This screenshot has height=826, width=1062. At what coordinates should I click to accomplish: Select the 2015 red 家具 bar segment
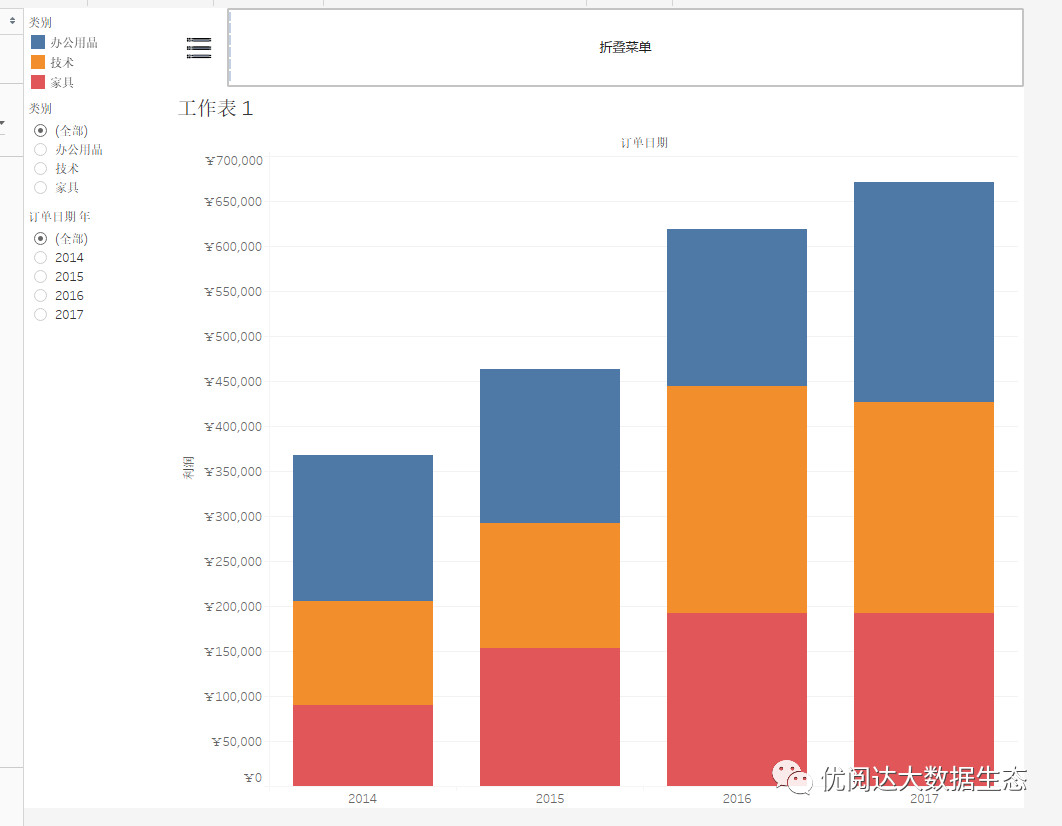tap(550, 717)
